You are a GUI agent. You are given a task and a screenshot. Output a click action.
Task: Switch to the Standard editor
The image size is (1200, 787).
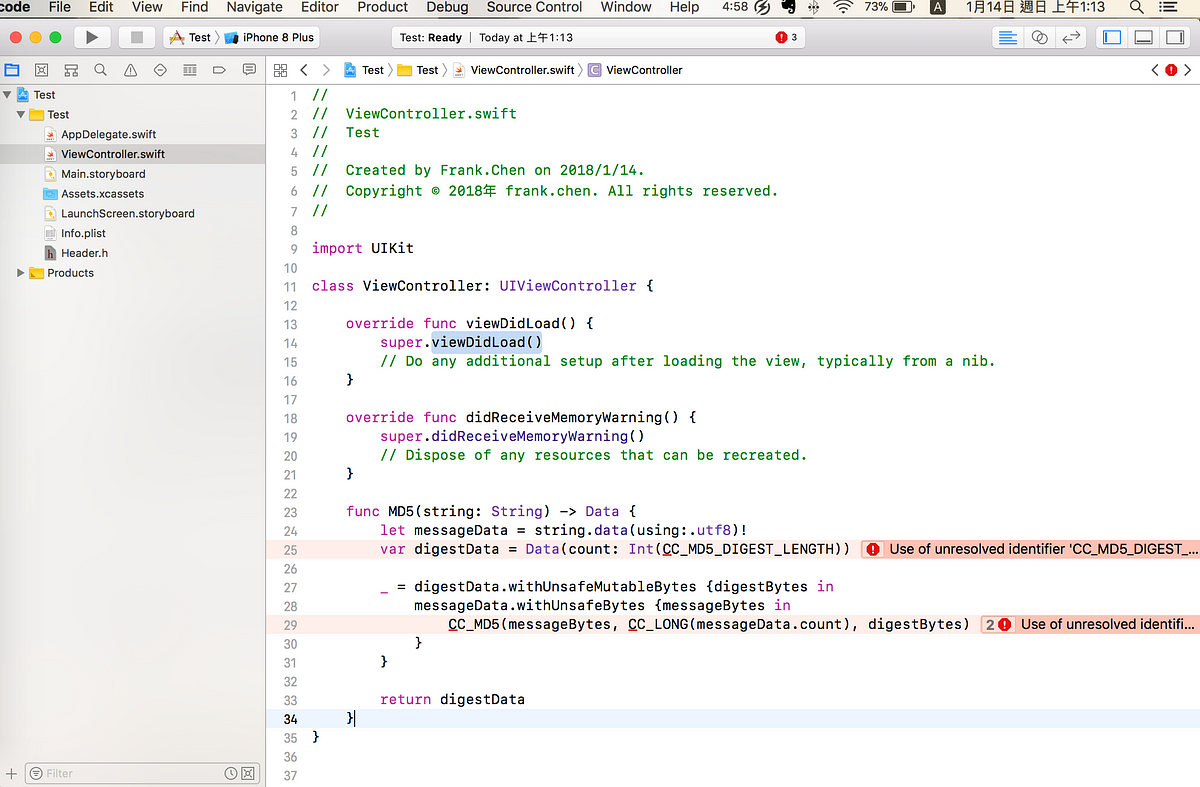coord(1008,37)
